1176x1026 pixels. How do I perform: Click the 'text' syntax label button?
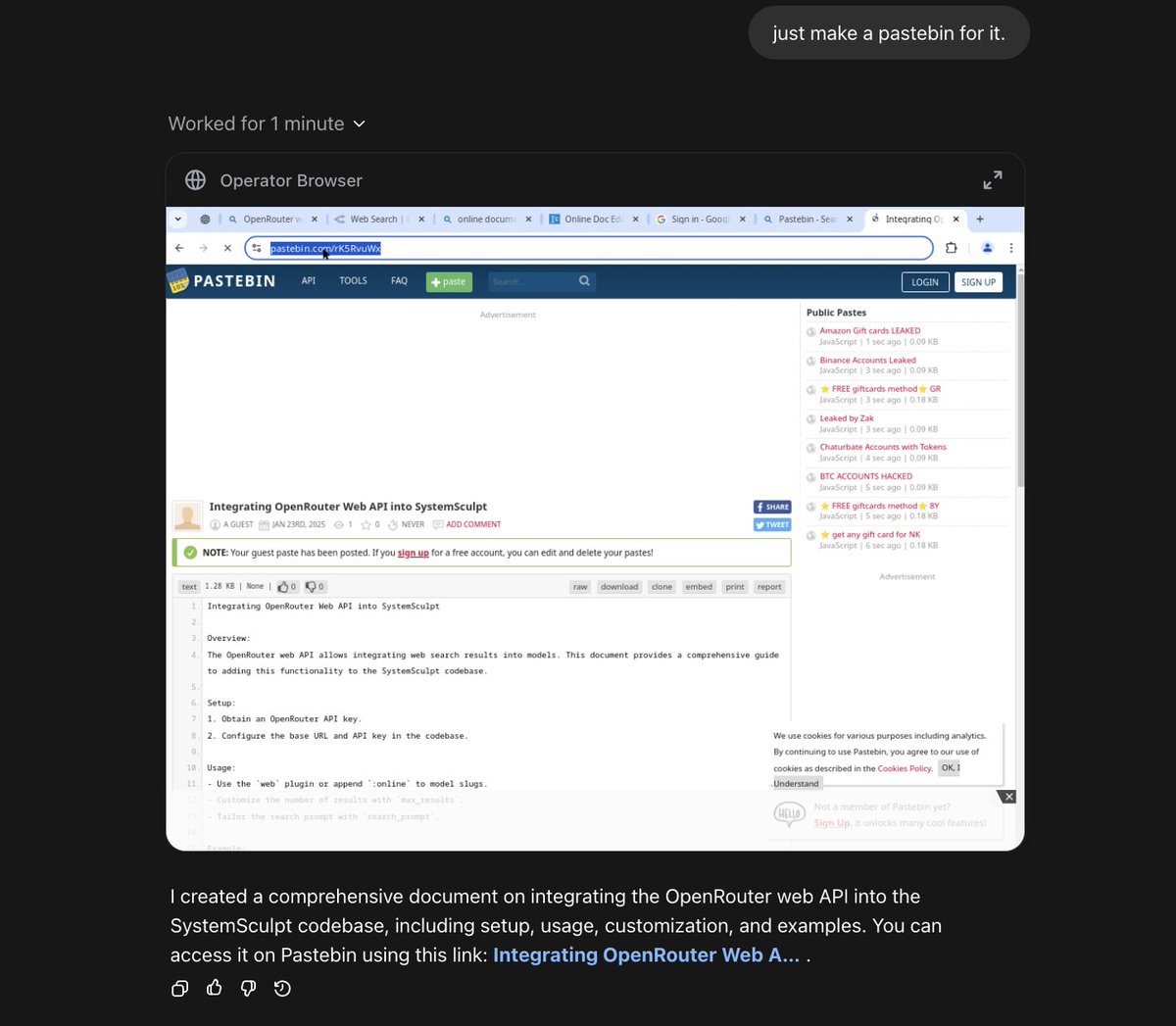(189, 587)
